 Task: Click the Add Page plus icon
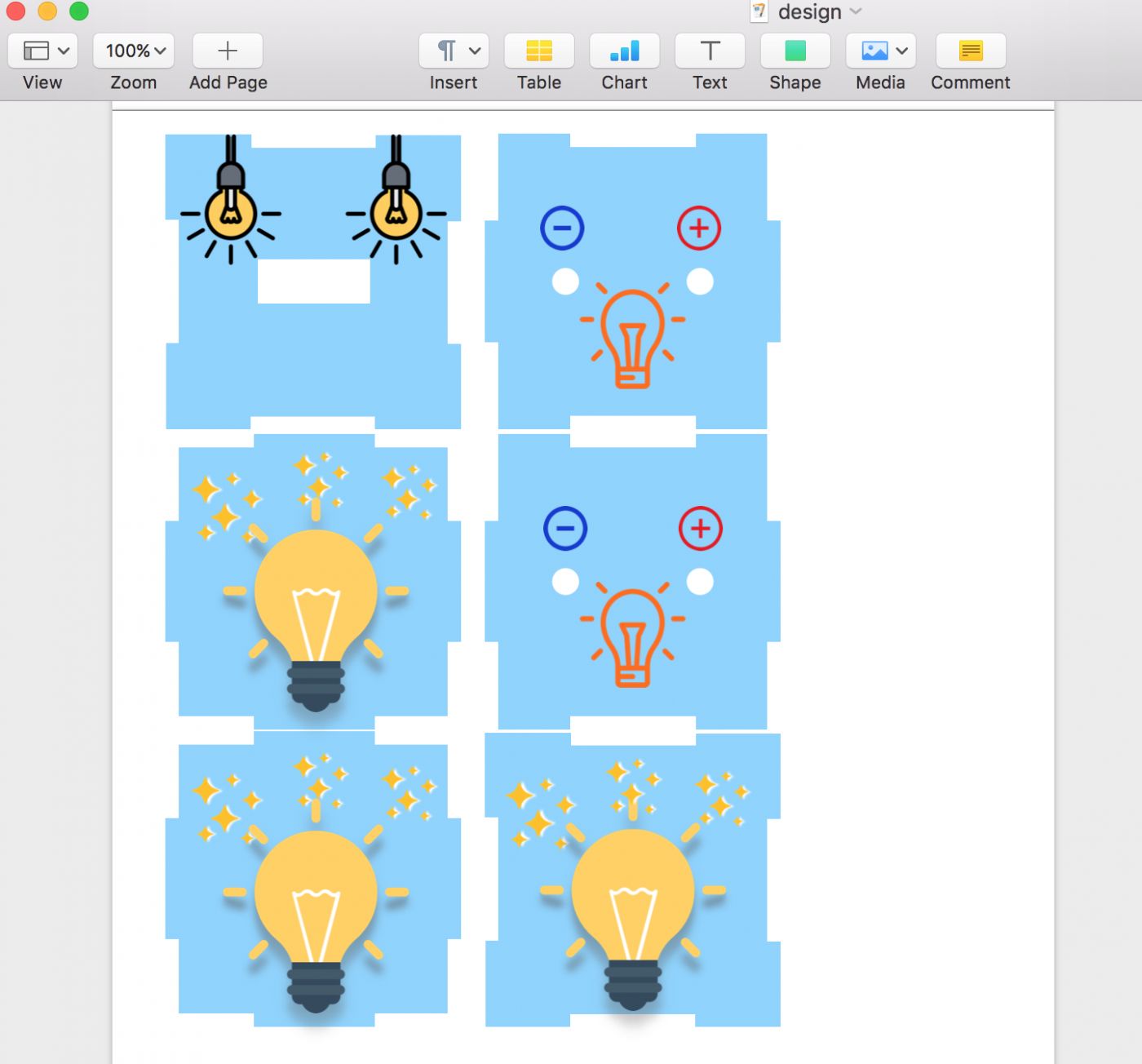228,51
